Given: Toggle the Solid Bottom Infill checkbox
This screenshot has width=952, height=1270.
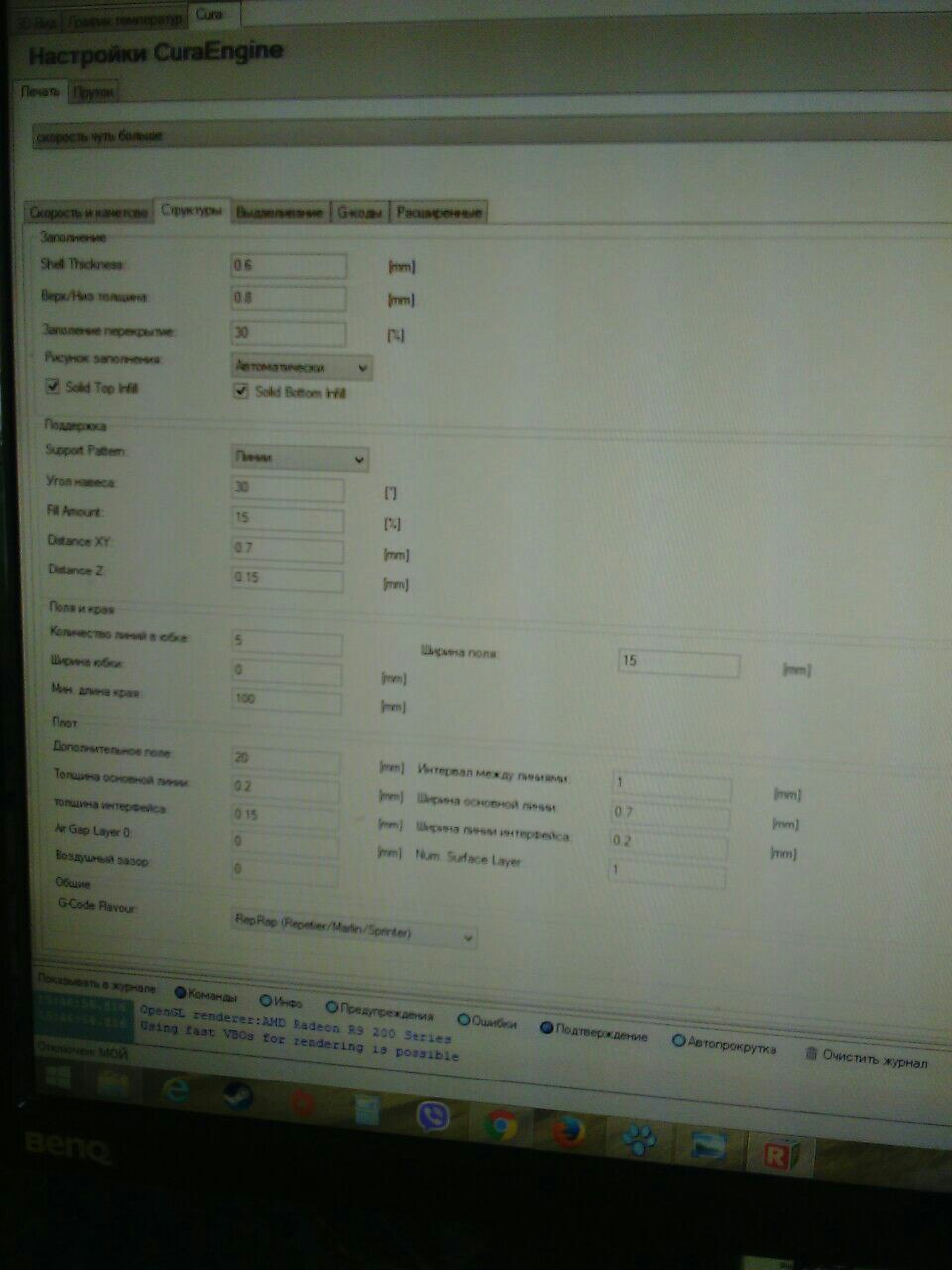Looking at the screenshot, I should (x=240, y=390).
